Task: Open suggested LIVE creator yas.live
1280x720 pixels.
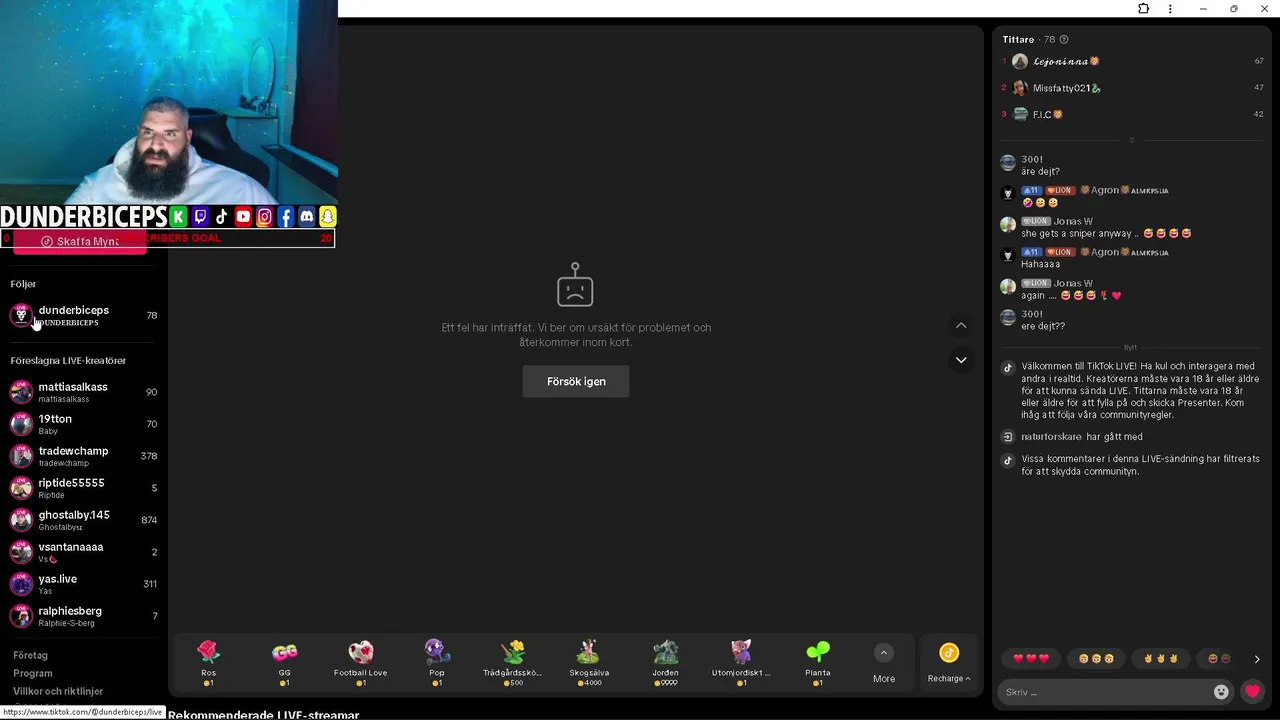Action: click(x=84, y=584)
